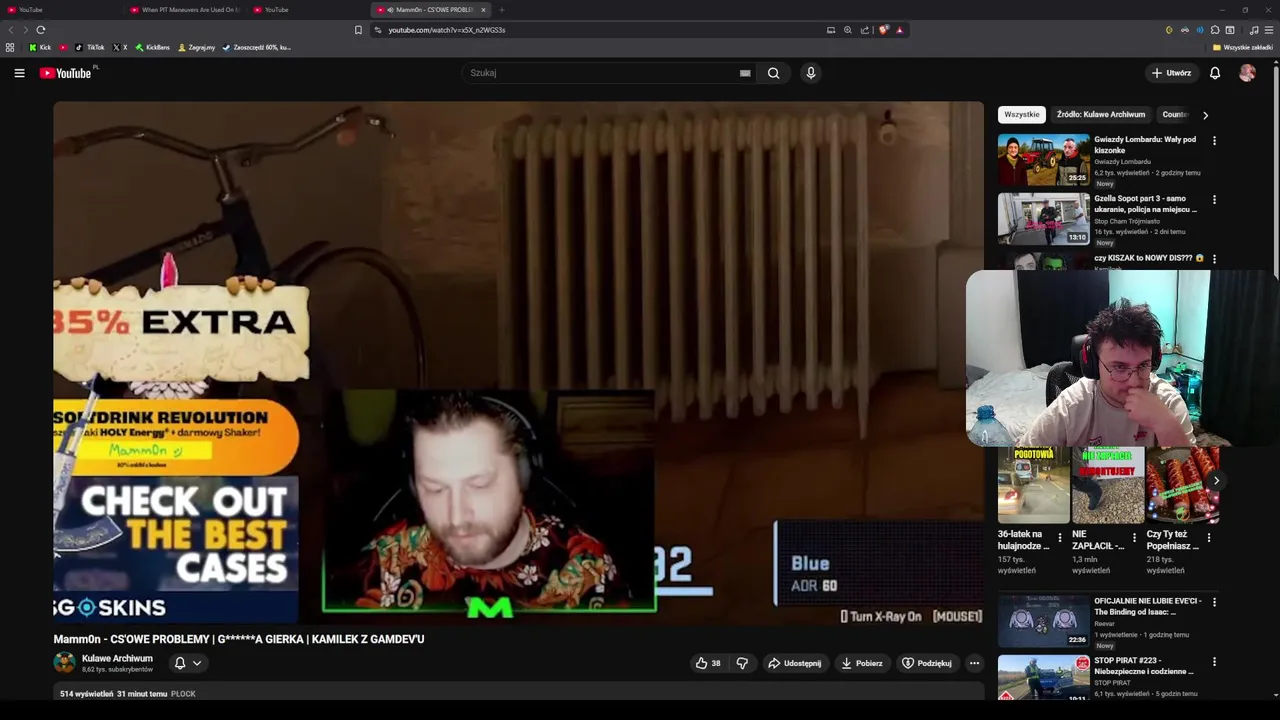Click the Udostępnij share button

[794, 663]
